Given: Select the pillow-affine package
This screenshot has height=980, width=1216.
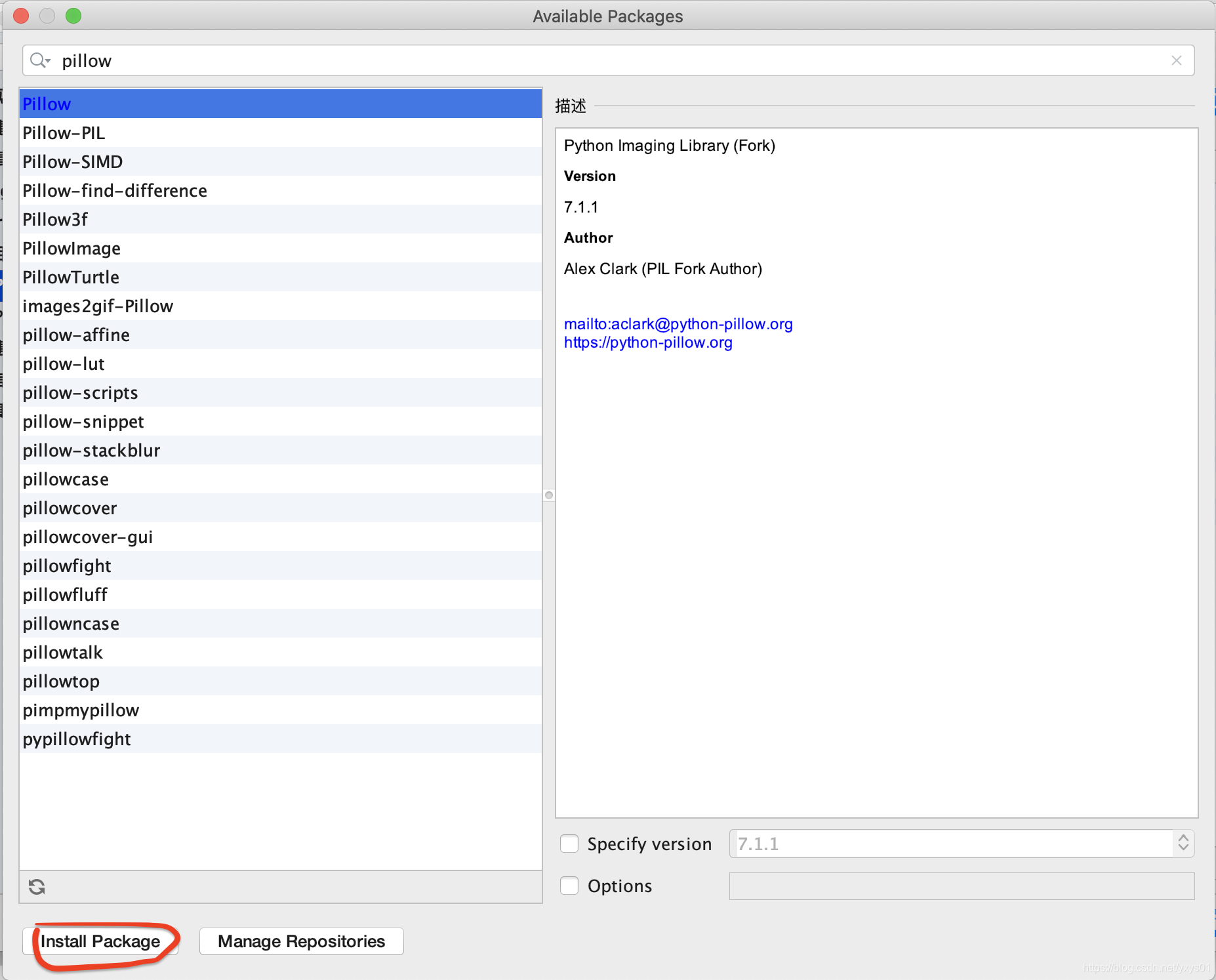Looking at the screenshot, I should [x=281, y=335].
